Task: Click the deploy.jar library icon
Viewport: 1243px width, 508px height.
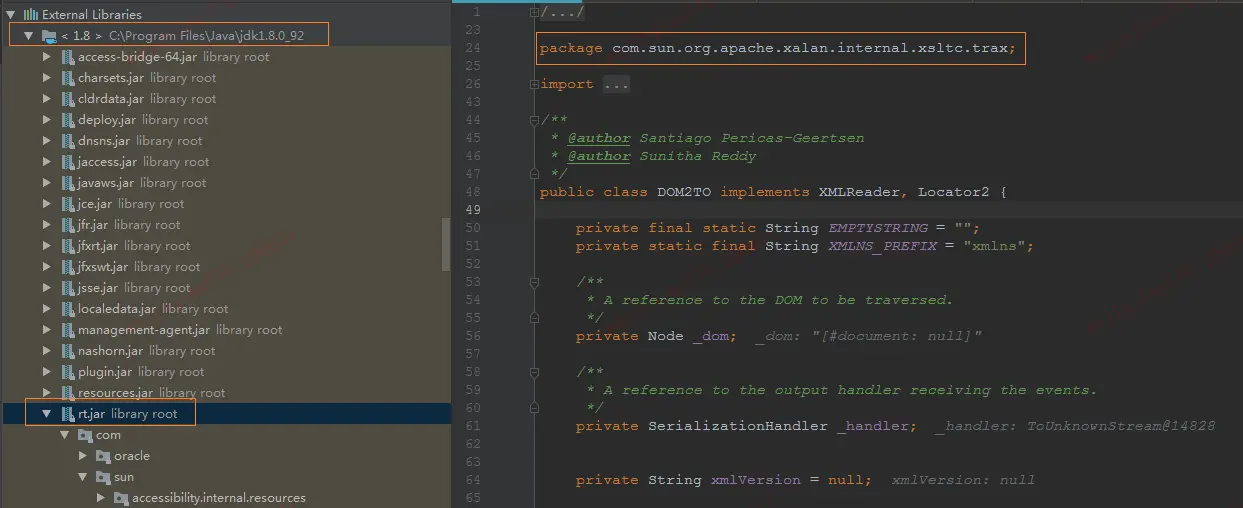Action: (68, 120)
